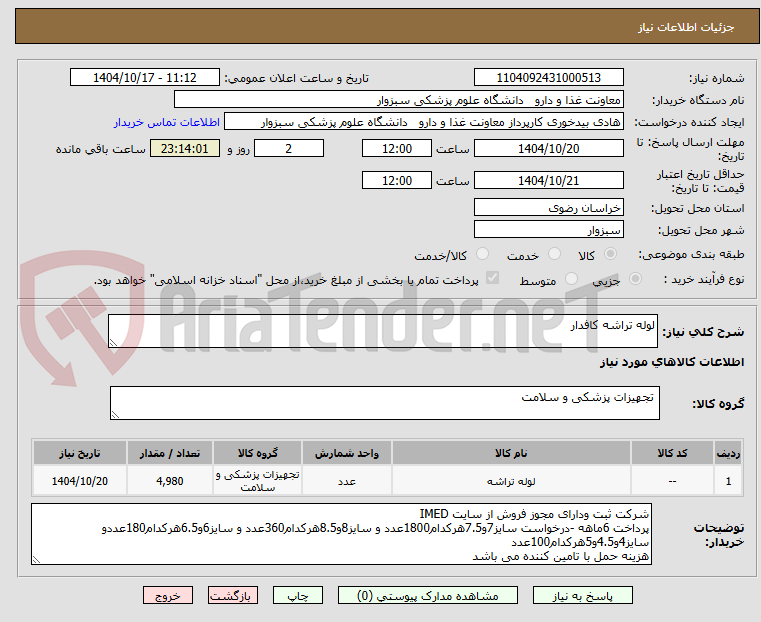Click the نام کالا column header
Viewport: 761px width, 622px height.
[x=511, y=453]
